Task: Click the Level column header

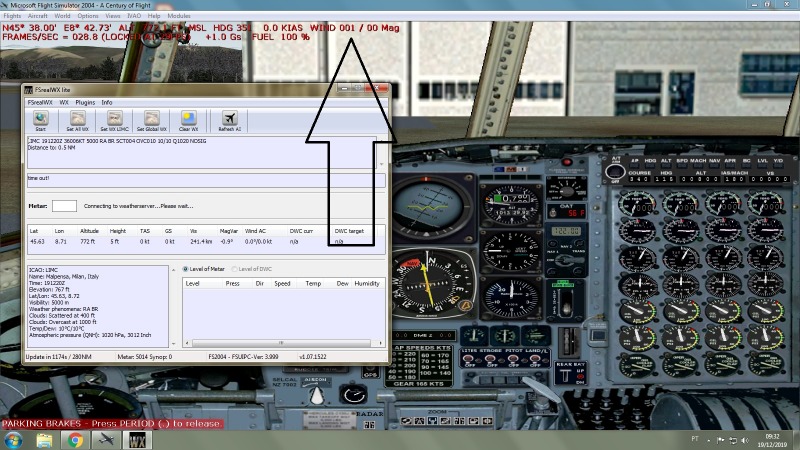Action: pyautogui.click(x=192, y=284)
